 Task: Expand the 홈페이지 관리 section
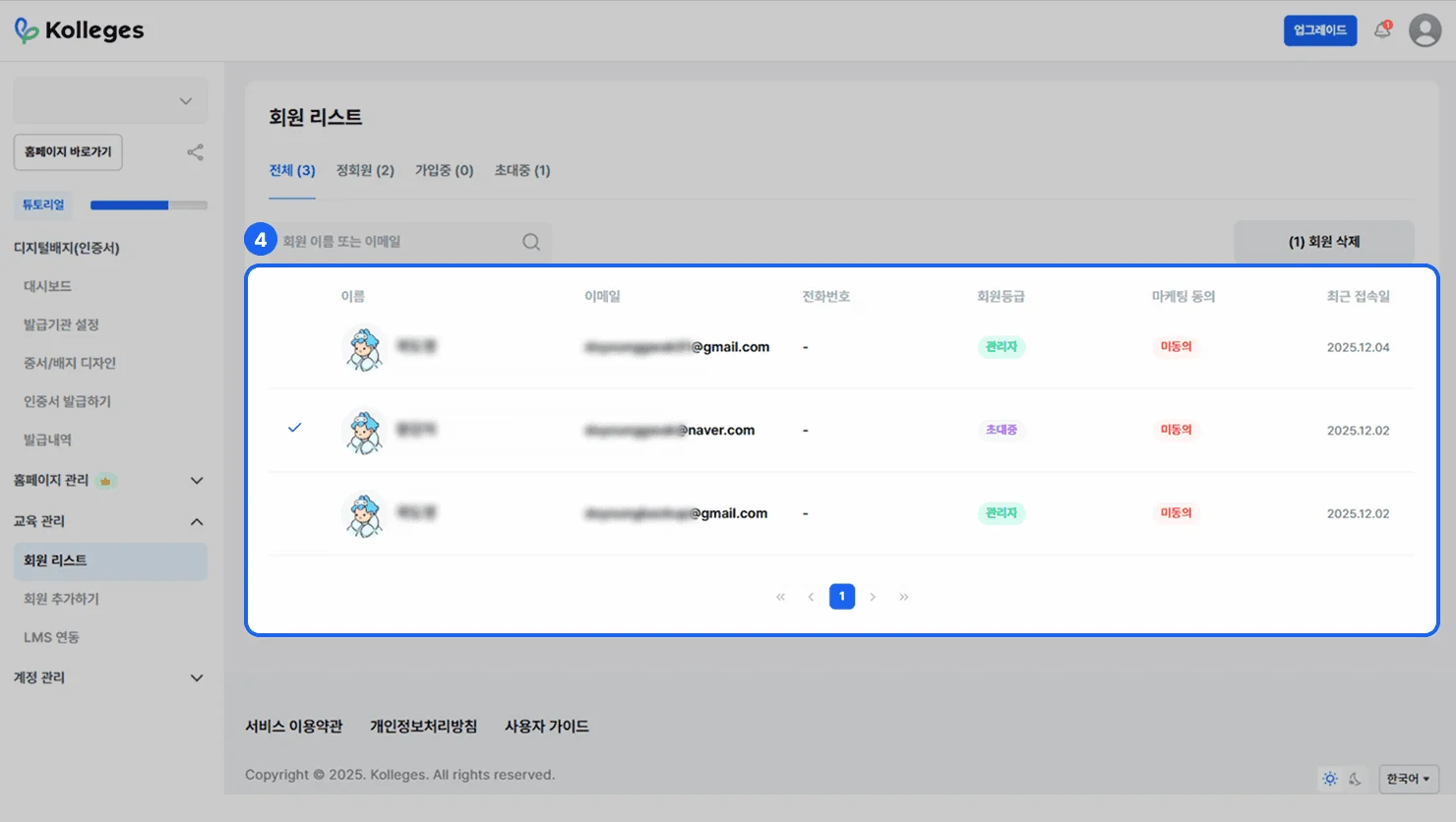pyautogui.click(x=197, y=481)
